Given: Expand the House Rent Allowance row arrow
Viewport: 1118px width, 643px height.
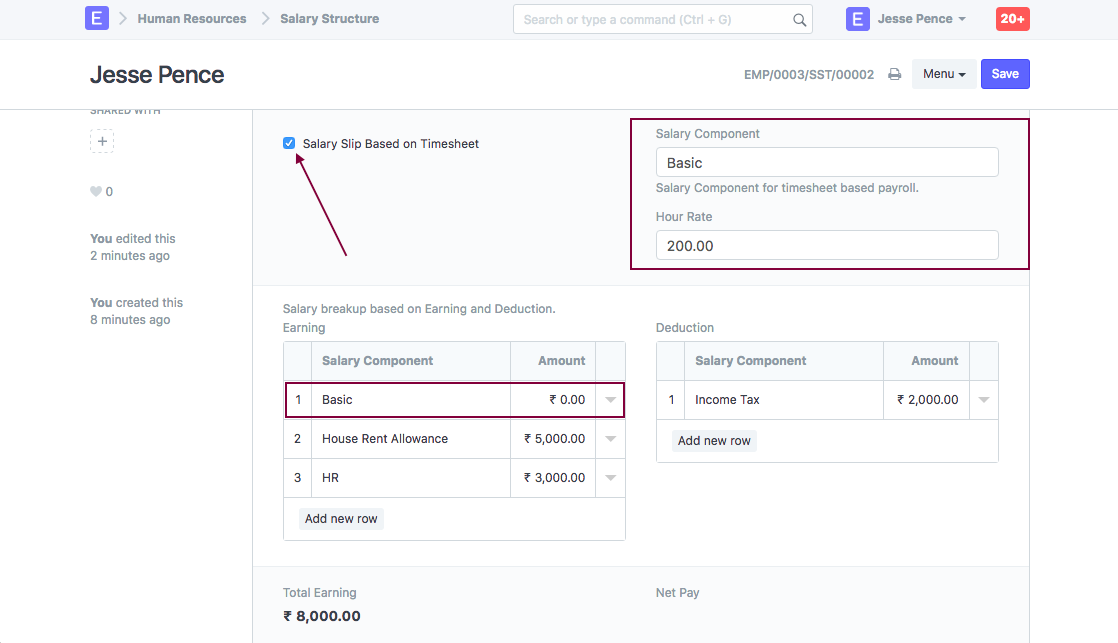Looking at the screenshot, I should point(610,439).
